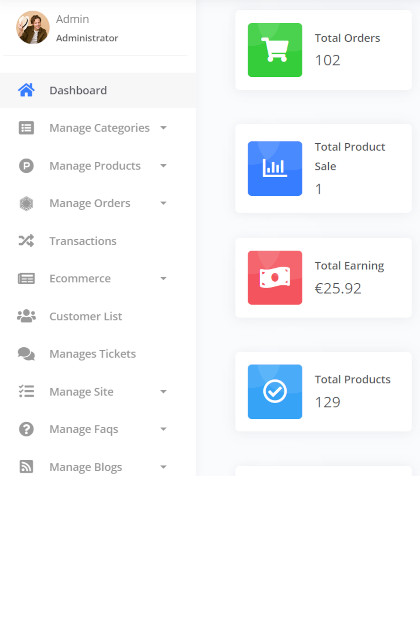Expand the Manage Site dropdown arrow

163,392
